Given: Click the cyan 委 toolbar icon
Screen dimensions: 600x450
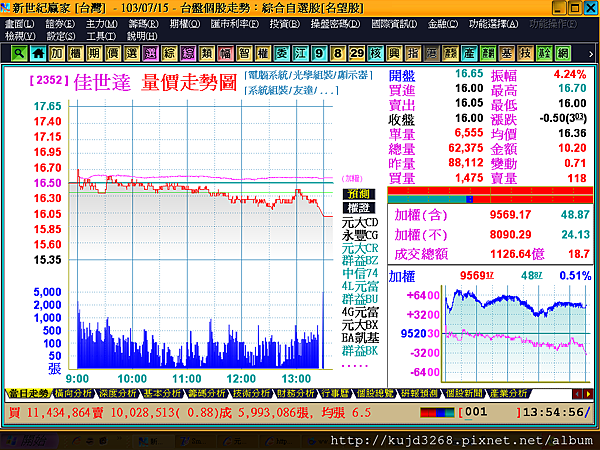Looking at the screenshot, I should pyautogui.click(x=281, y=53).
